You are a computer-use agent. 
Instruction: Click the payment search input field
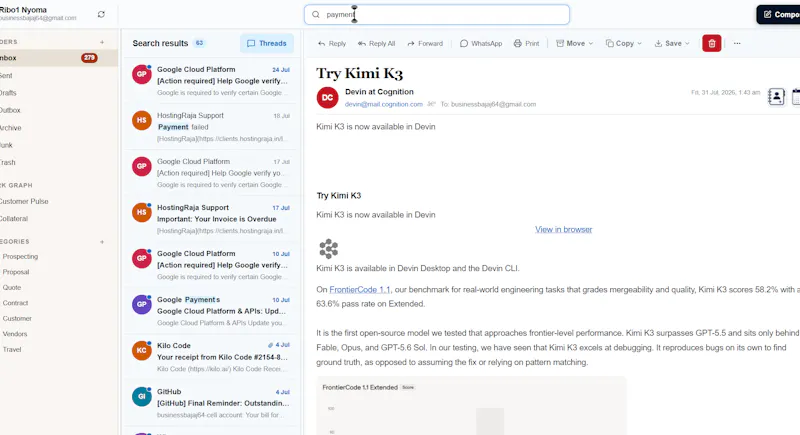click(x=437, y=15)
